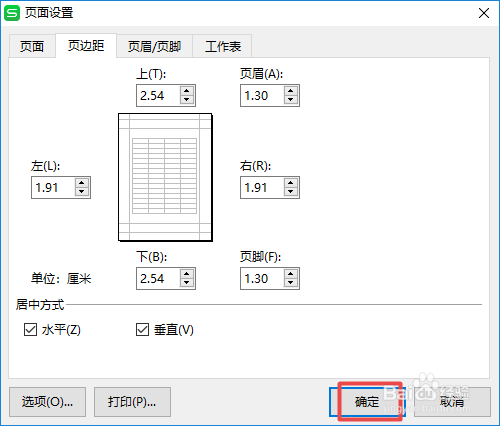Click the 右(R) right margin field
This screenshot has width=500, height=426.
[x=262, y=187]
